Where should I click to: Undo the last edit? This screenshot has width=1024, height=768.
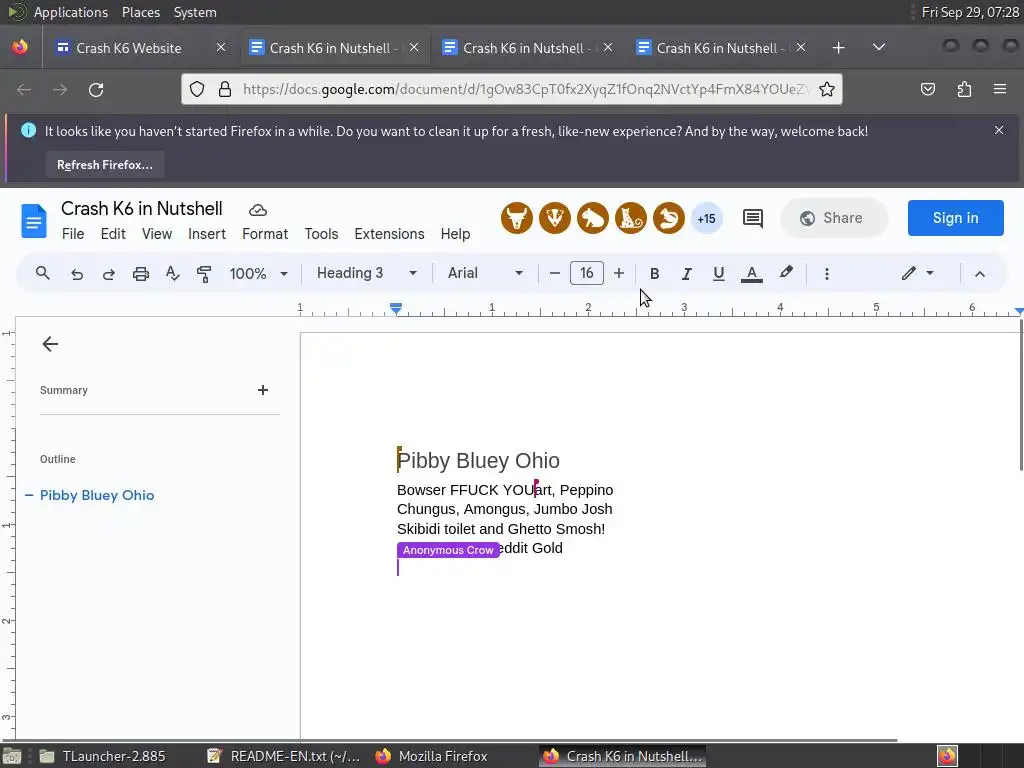(76, 274)
